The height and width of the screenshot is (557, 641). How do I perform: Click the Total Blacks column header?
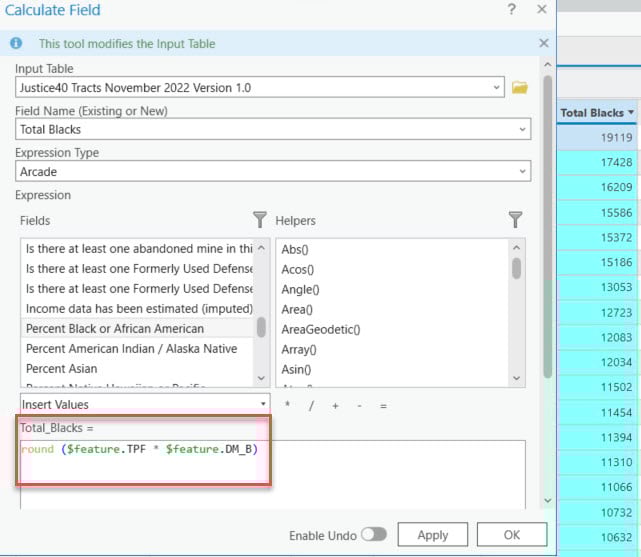tap(596, 112)
